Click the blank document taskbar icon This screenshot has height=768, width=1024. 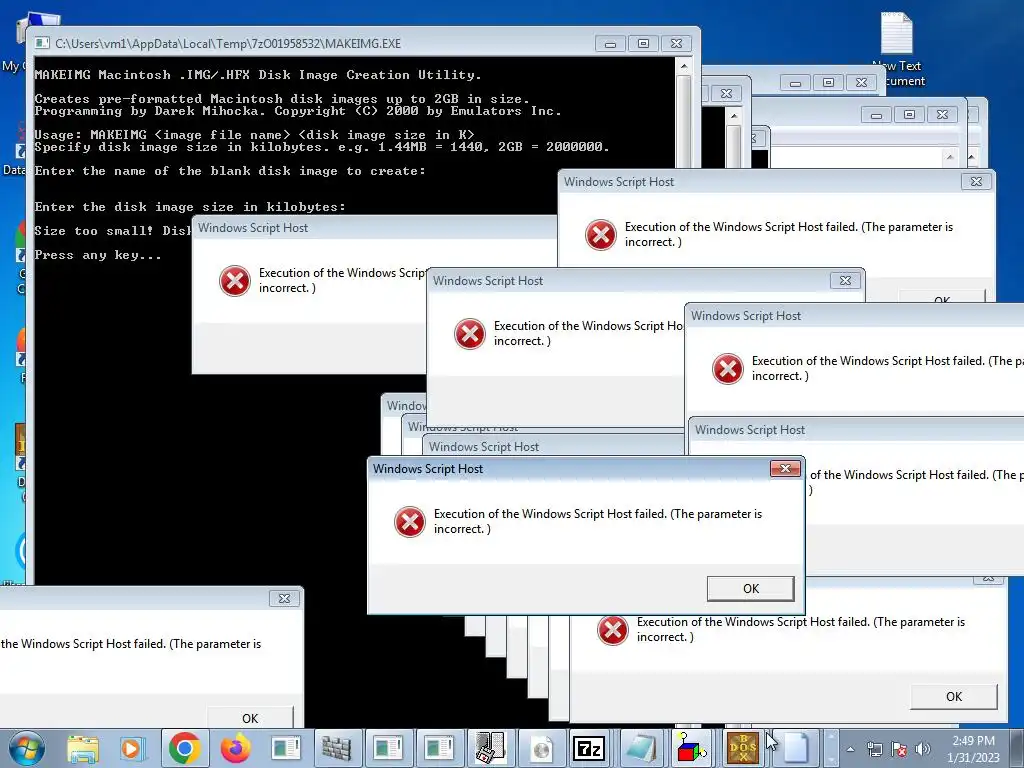[795, 748]
